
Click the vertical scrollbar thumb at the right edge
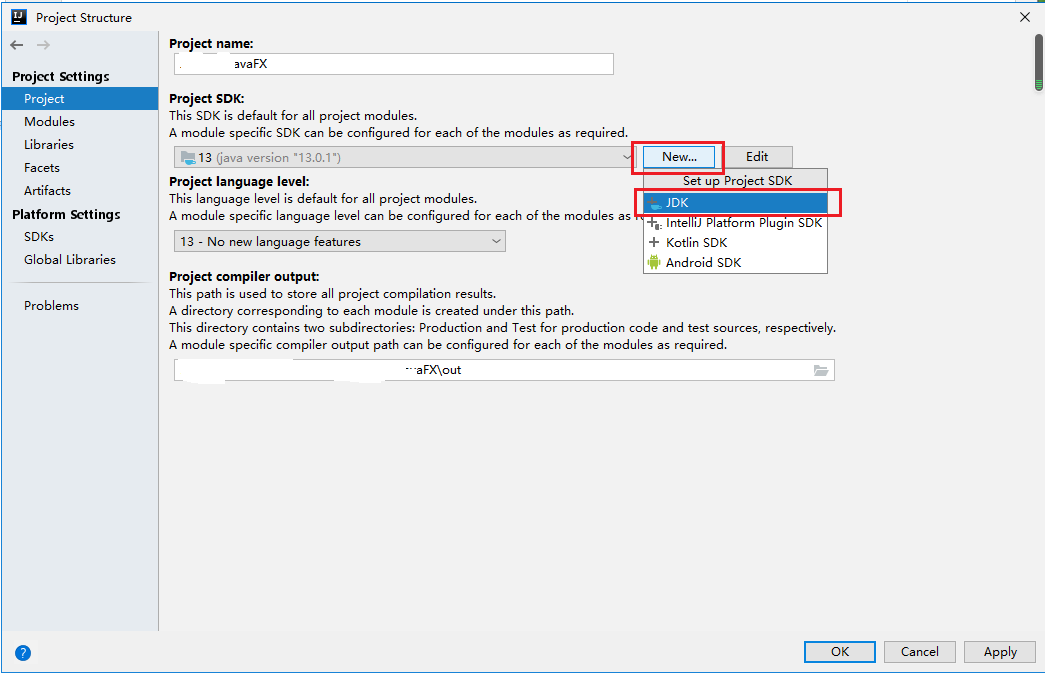pos(1039,62)
